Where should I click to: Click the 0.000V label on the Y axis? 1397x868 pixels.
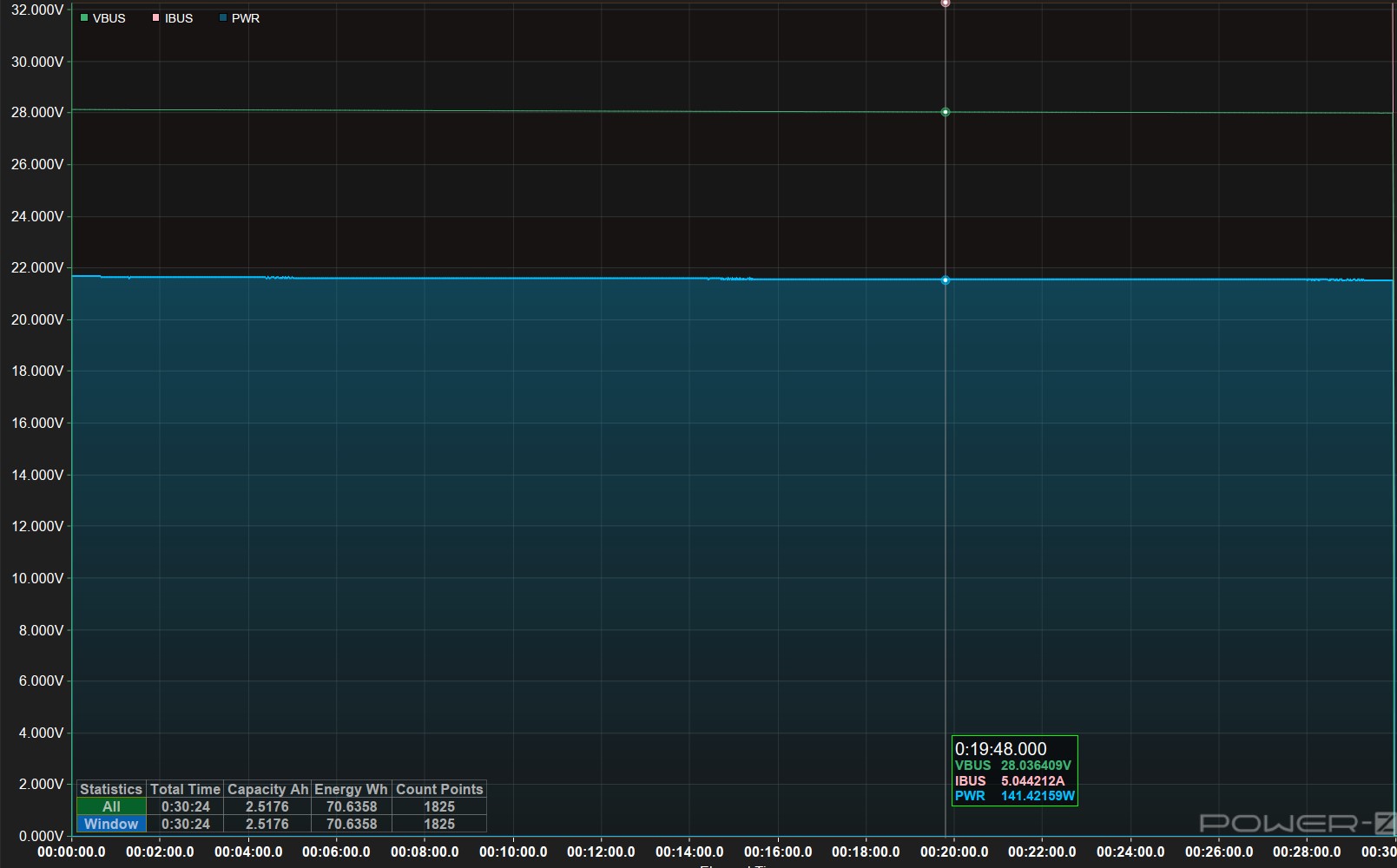click(41, 836)
